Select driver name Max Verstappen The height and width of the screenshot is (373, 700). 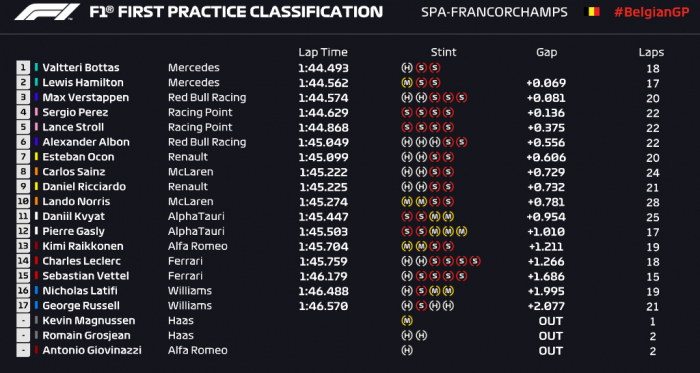coord(86,97)
